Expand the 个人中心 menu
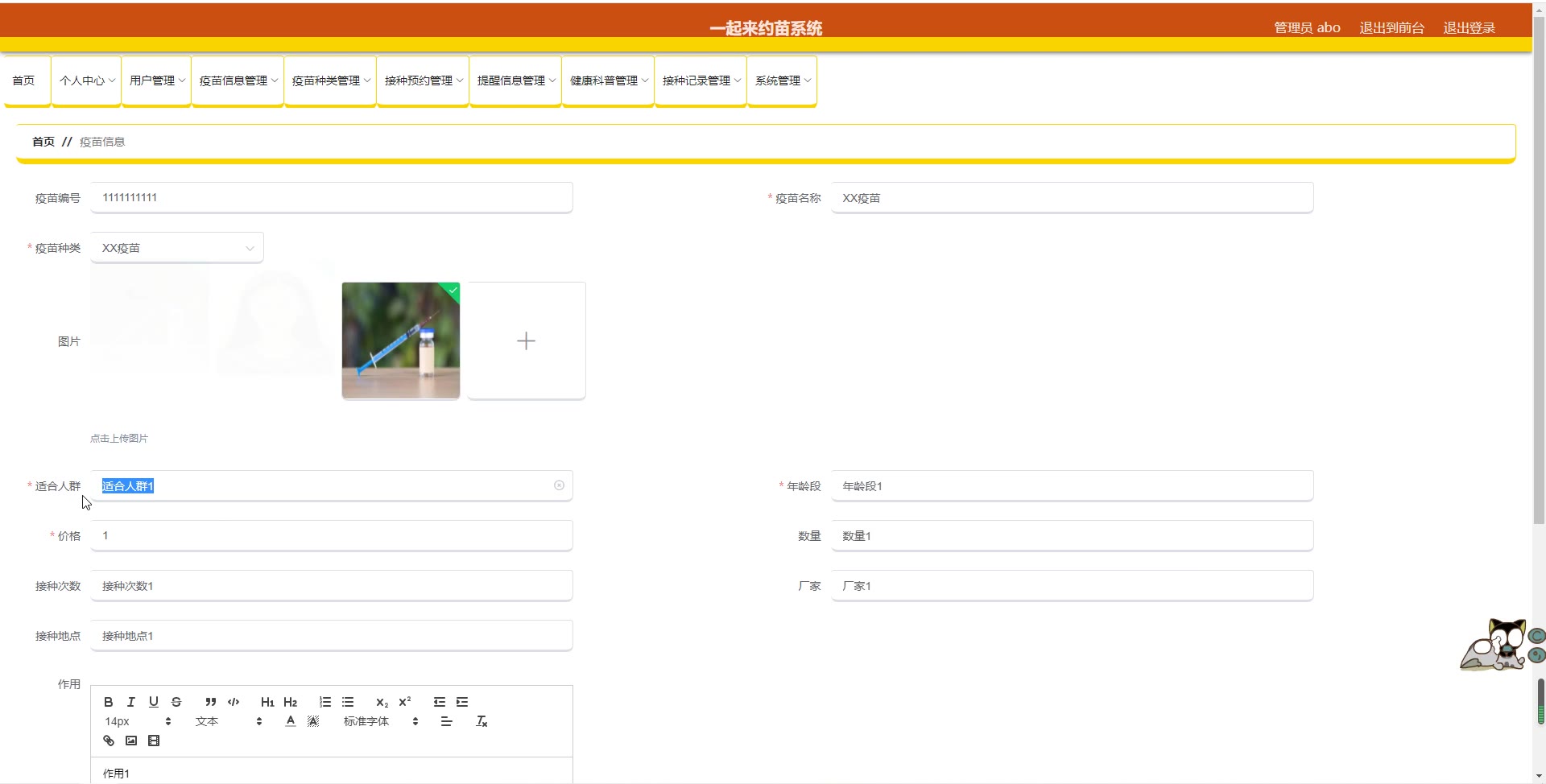 click(x=87, y=80)
